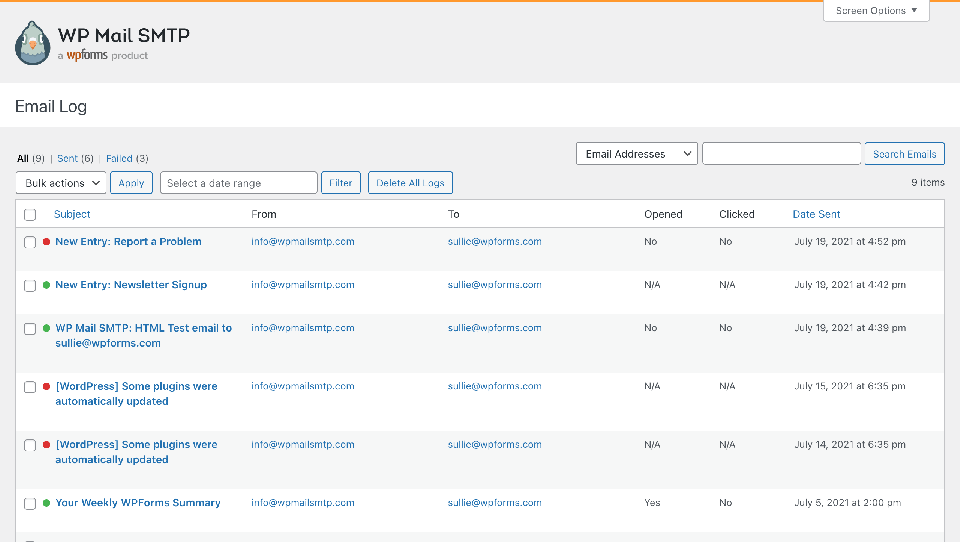Click red failed status dot for Report a Problem
Screen dimensions: 960x542
[x=46, y=242]
